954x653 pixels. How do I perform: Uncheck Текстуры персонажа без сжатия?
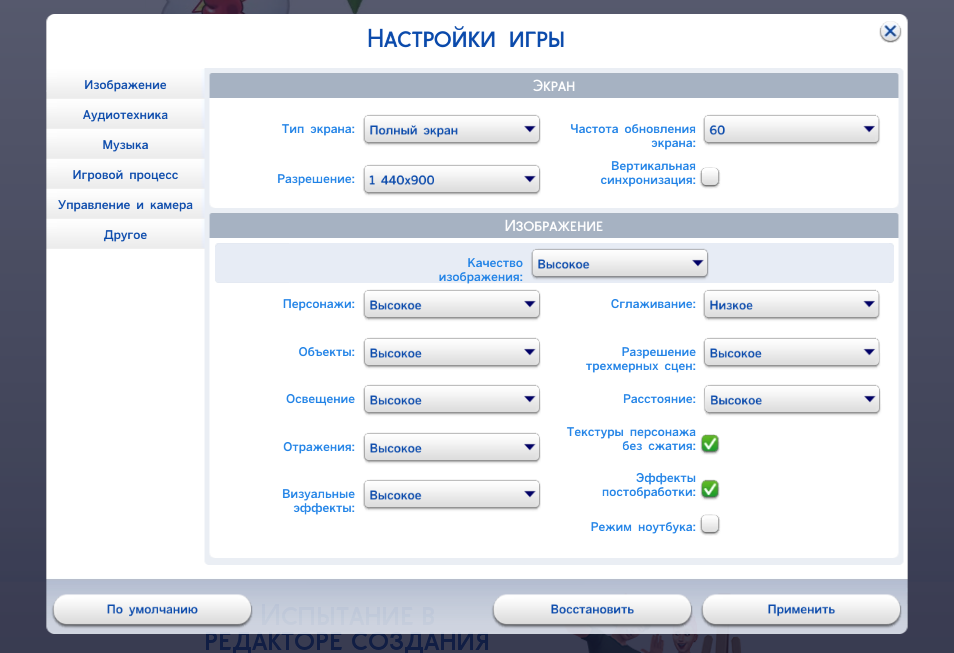tap(710, 444)
